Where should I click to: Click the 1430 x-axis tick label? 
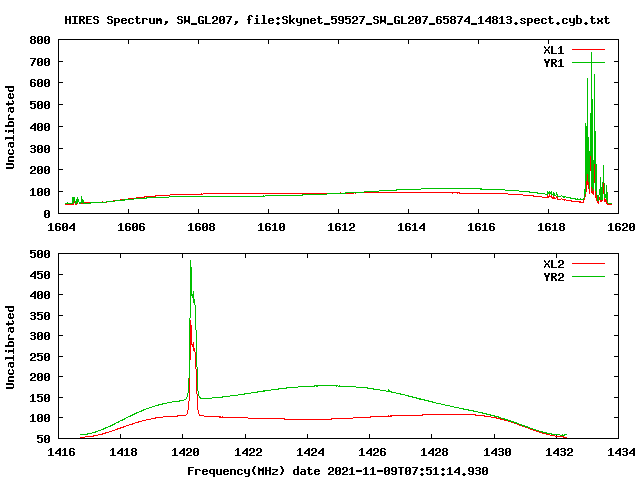tap(497, 452)
